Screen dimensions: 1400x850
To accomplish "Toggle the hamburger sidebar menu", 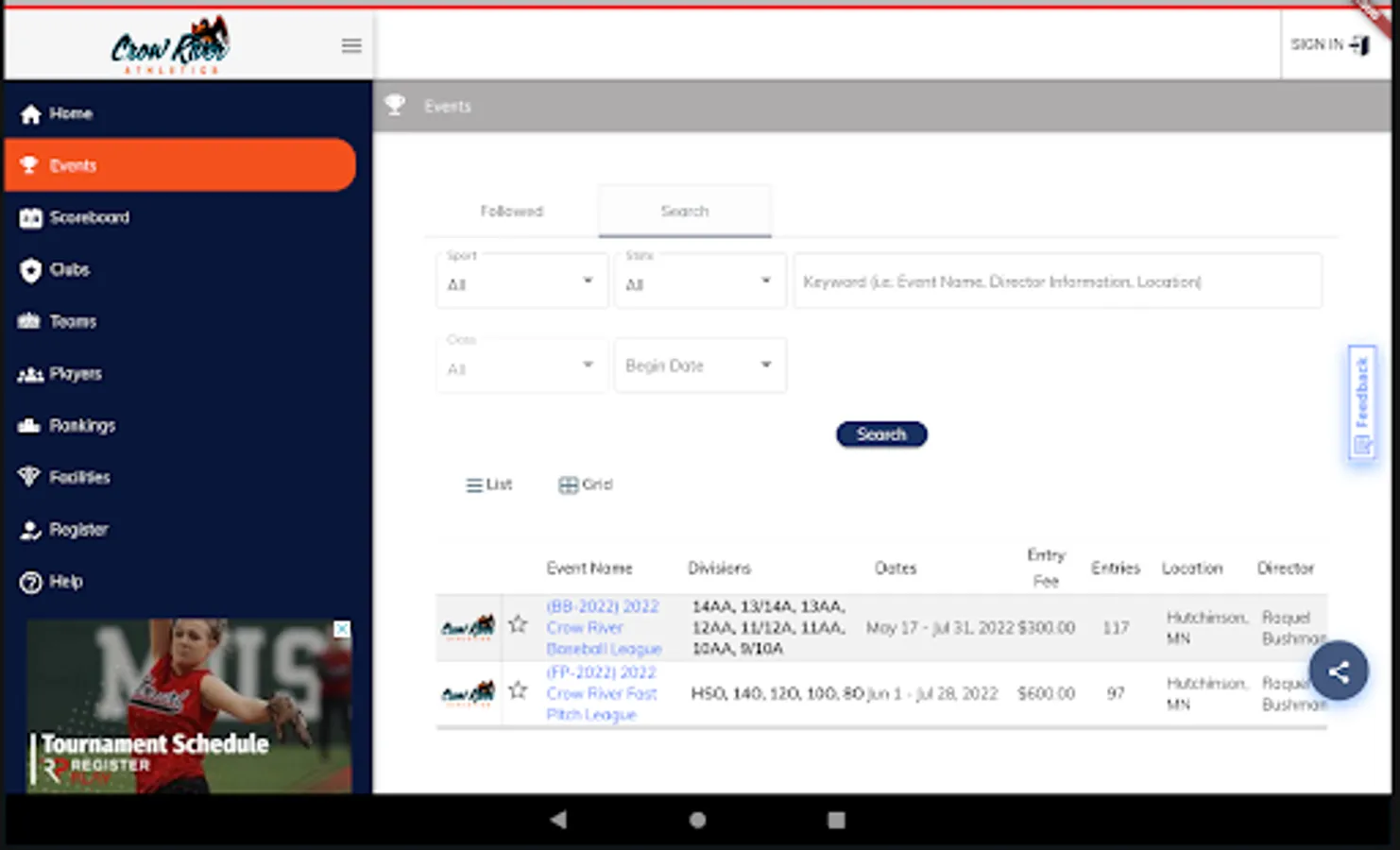I will 351,45.
